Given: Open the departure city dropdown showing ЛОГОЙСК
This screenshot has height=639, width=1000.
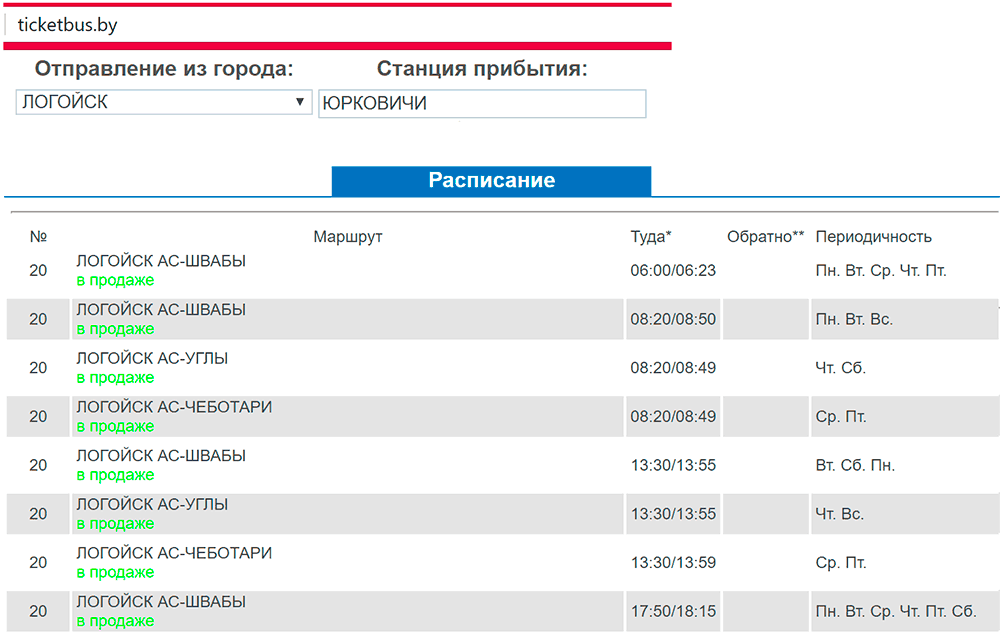Looking at the screenshot, I should (x=164, y=102).
